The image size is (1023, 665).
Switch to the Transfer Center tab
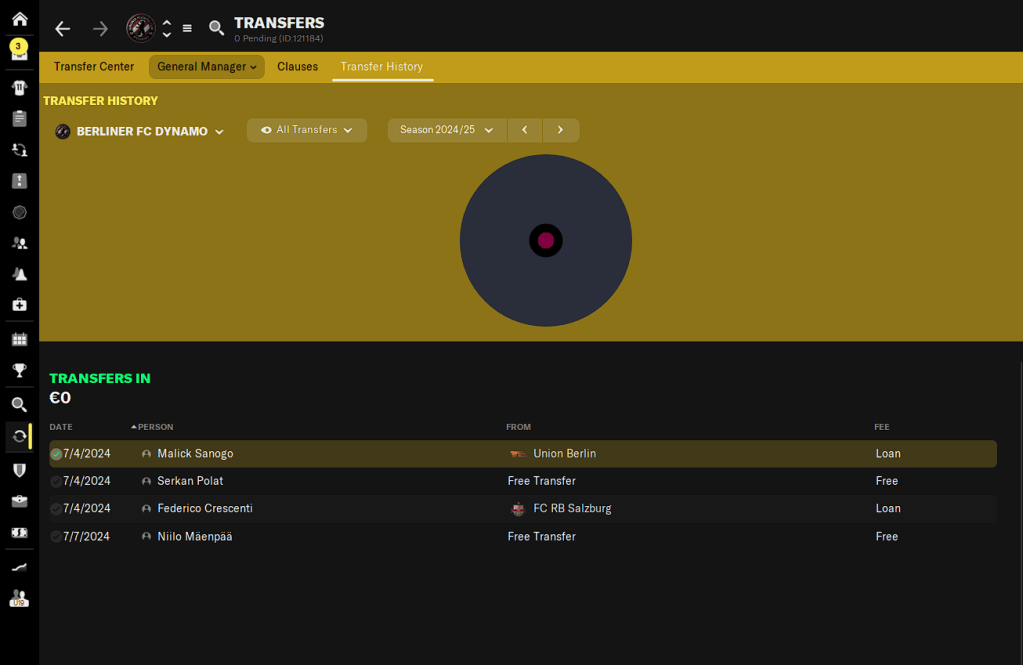[x=94, y=67]
